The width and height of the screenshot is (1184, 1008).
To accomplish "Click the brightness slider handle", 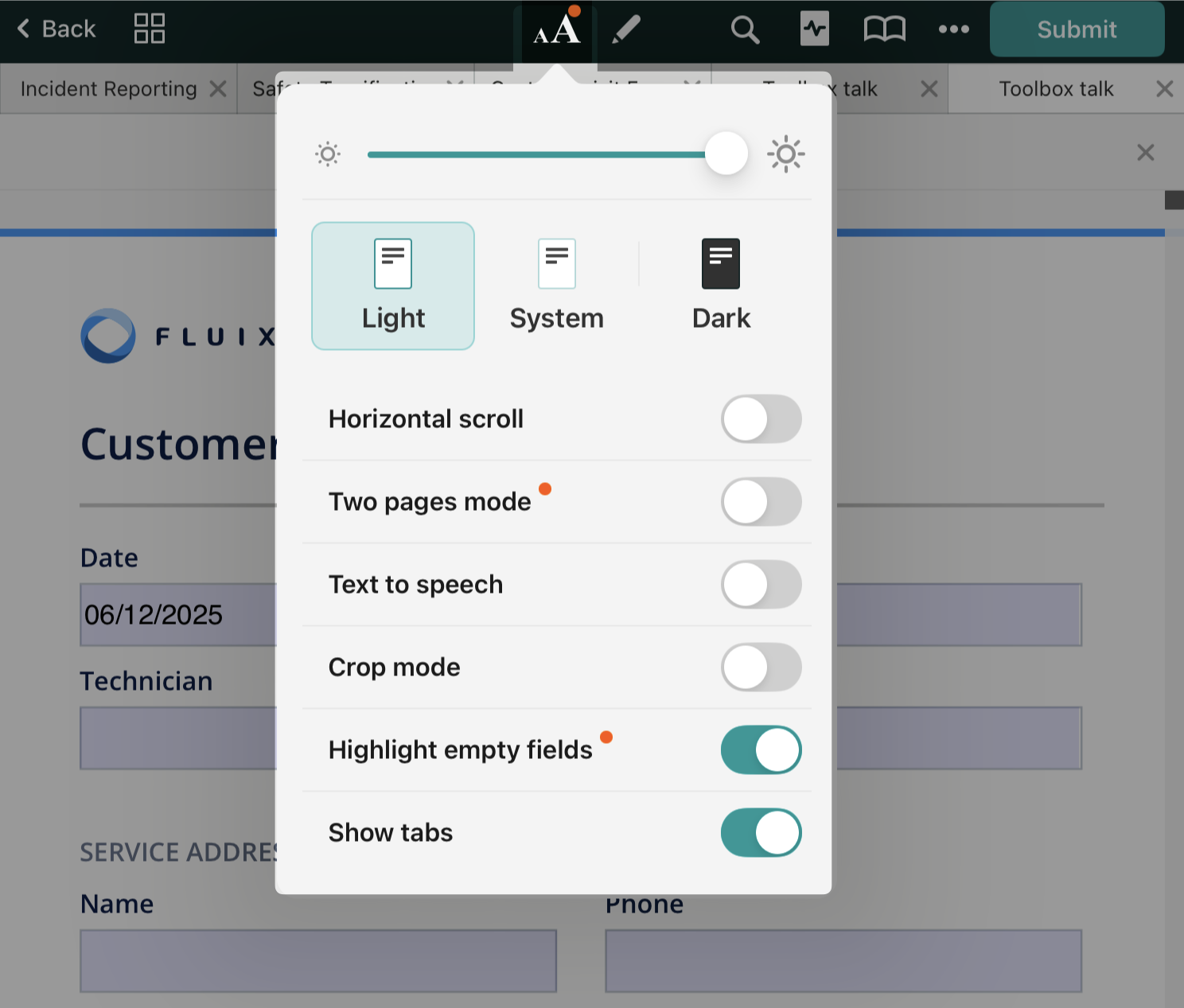I will pyautogui.click(x=726, y=154).
